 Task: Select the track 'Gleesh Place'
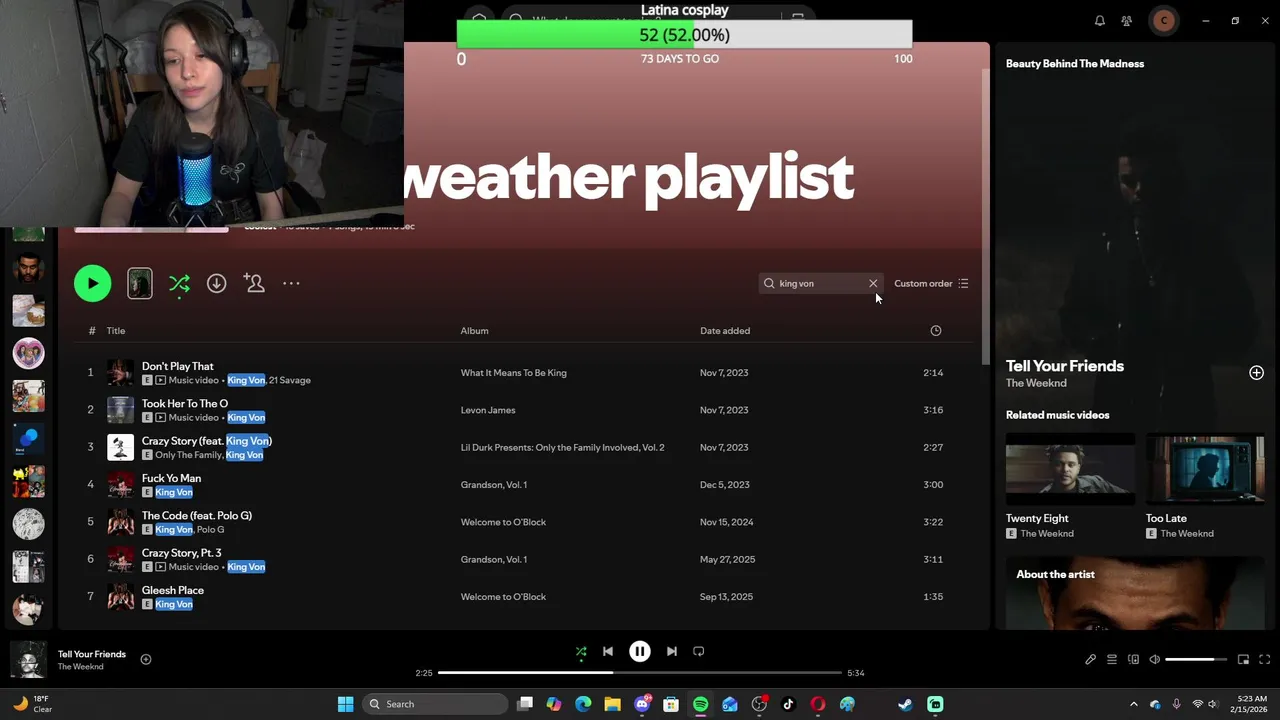coord(172,591)
